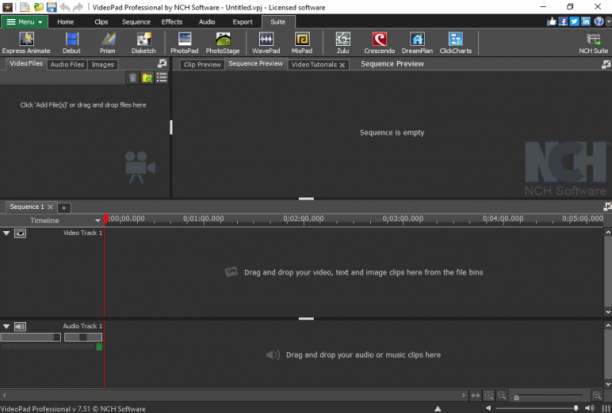Click the save project icon in title bar
The image size is (612, 413).
(x=52, y=7)
